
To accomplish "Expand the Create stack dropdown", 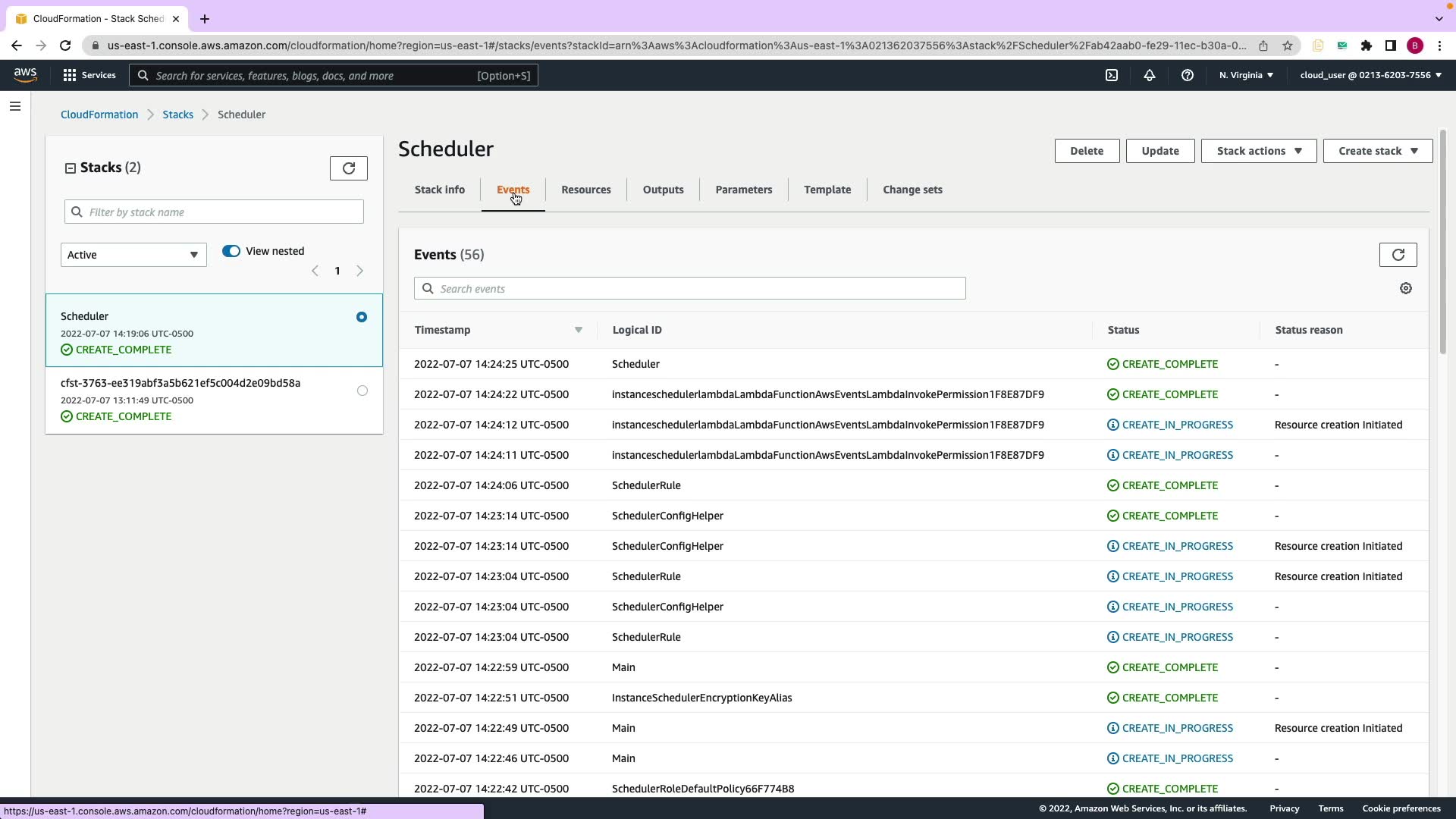I will [x=1377, y=151].
